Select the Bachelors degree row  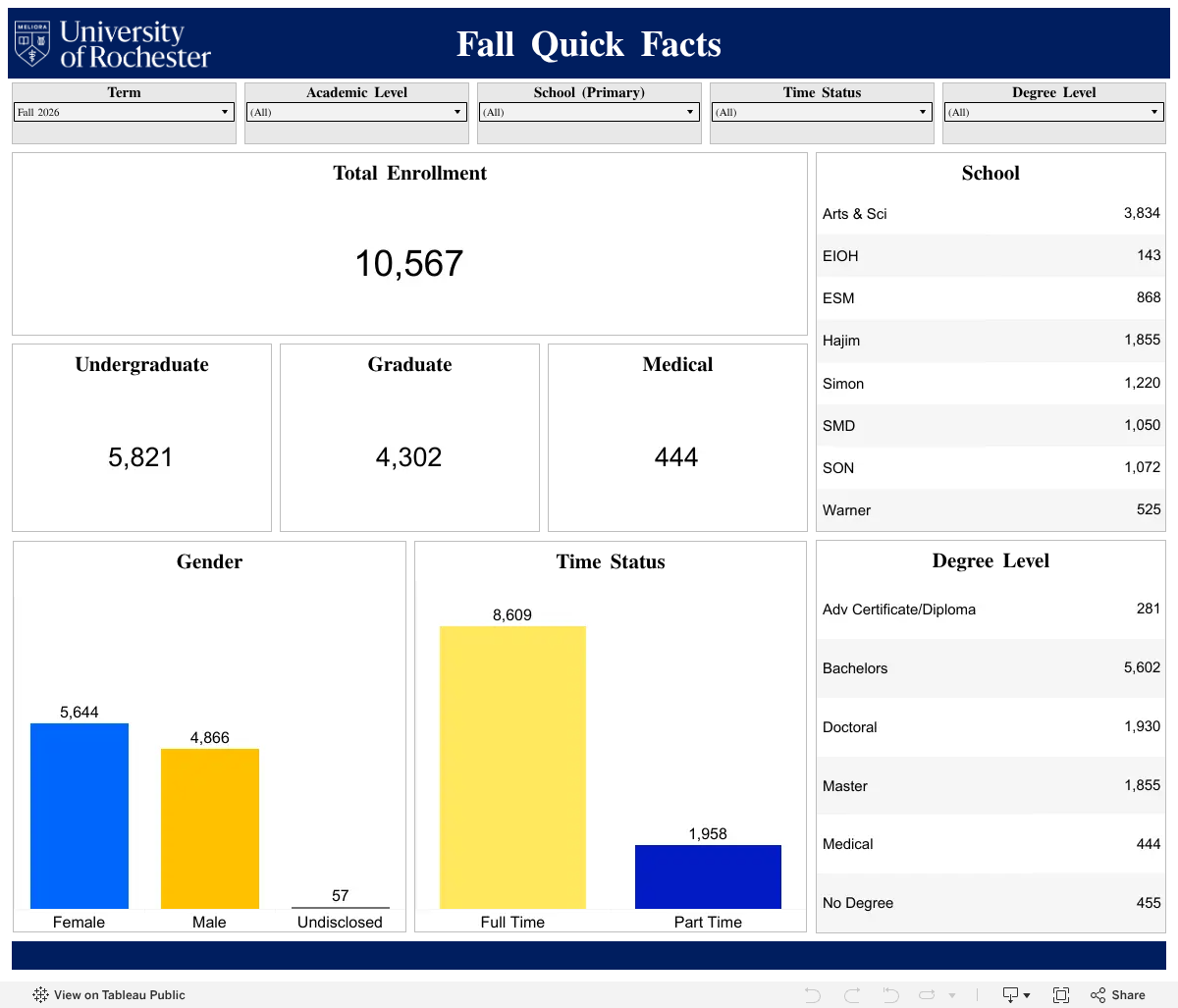991,668
